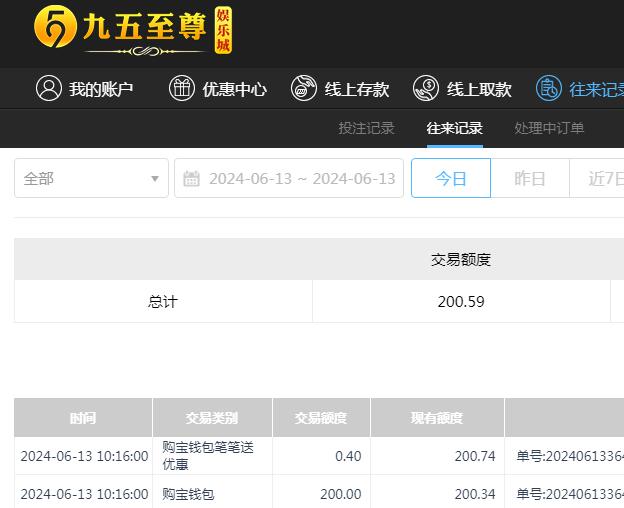Click the 总计 row label
Viewport: 624px width, 508px height.
(163, 302)
